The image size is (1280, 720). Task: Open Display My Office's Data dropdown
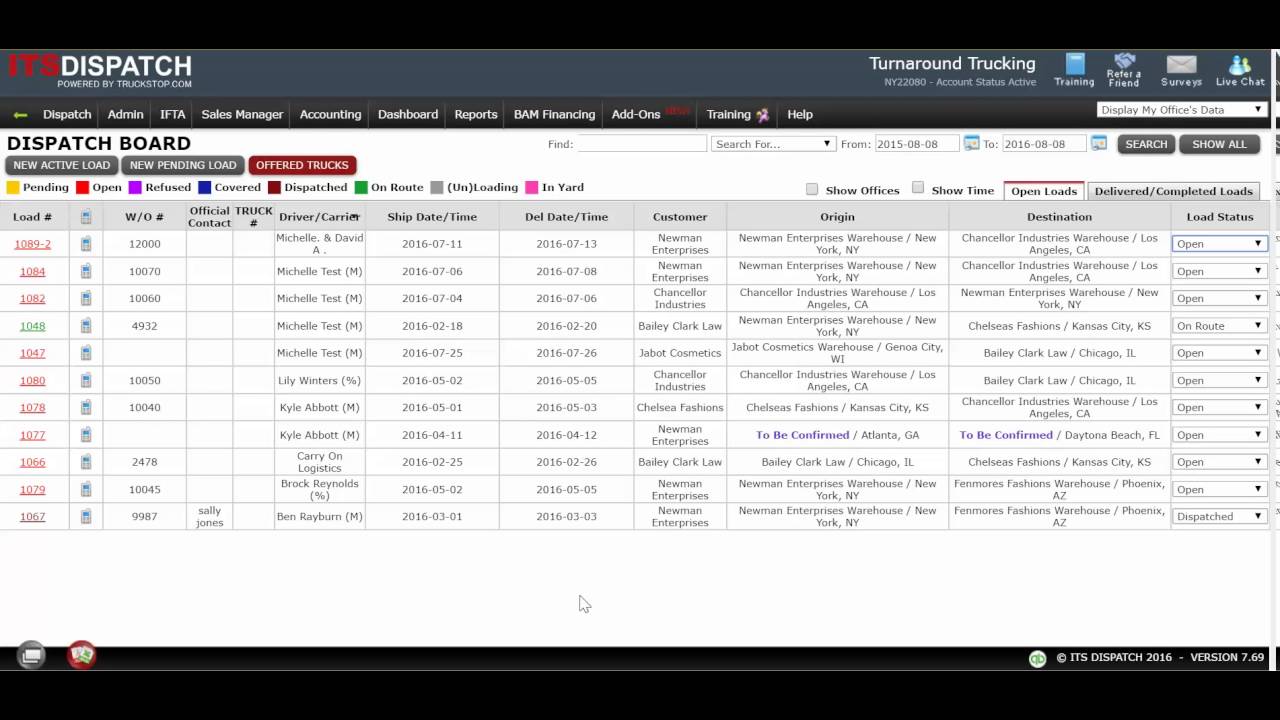point(1182,110)
